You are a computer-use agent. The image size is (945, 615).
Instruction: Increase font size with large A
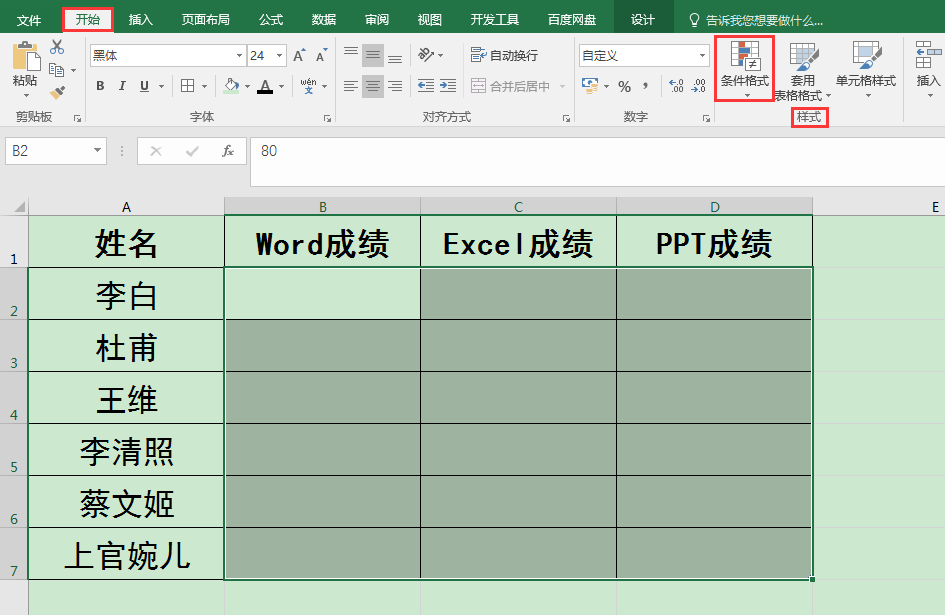(x=300, y=55)
